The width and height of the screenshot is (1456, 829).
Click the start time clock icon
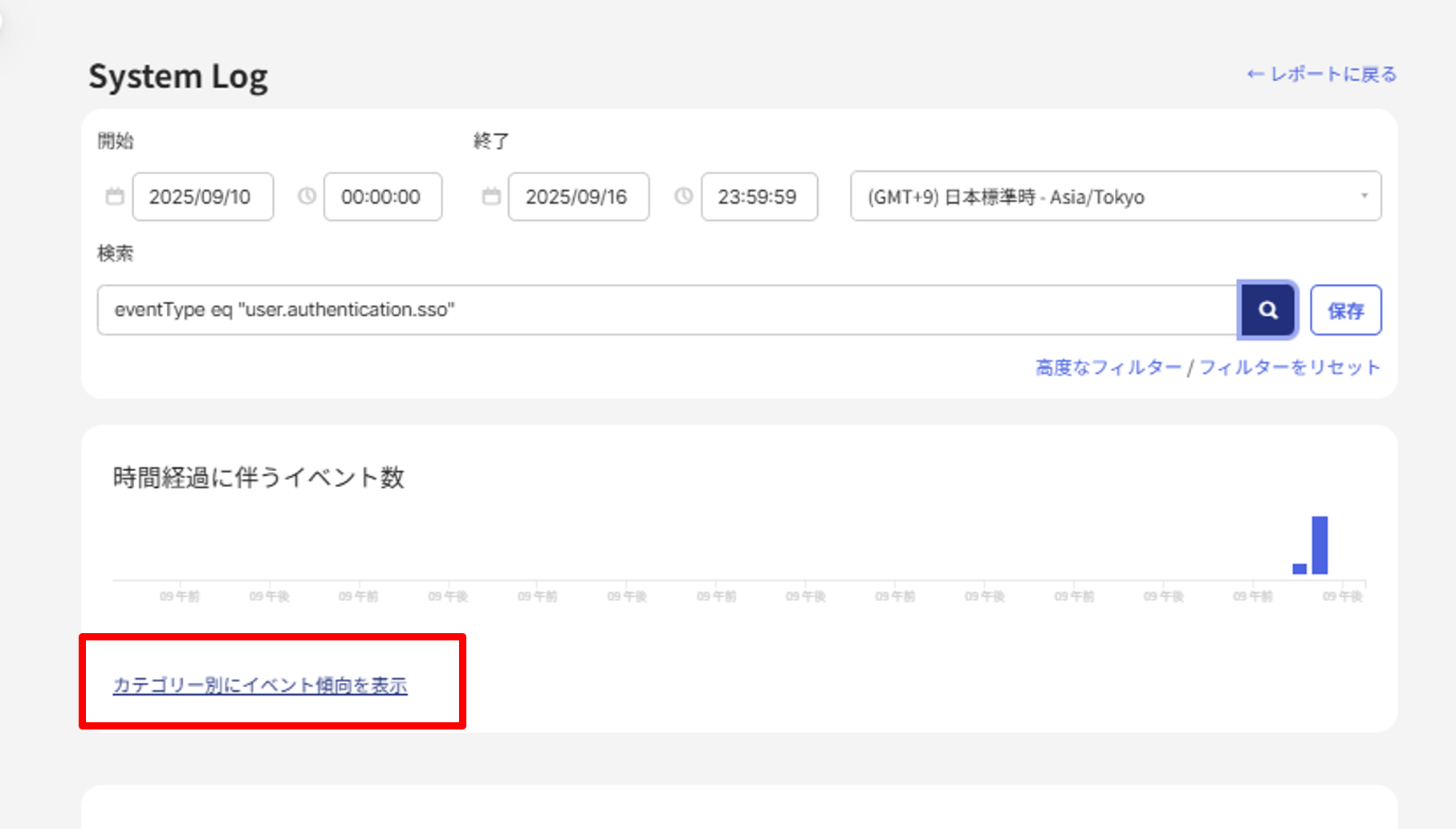(307, 197)
